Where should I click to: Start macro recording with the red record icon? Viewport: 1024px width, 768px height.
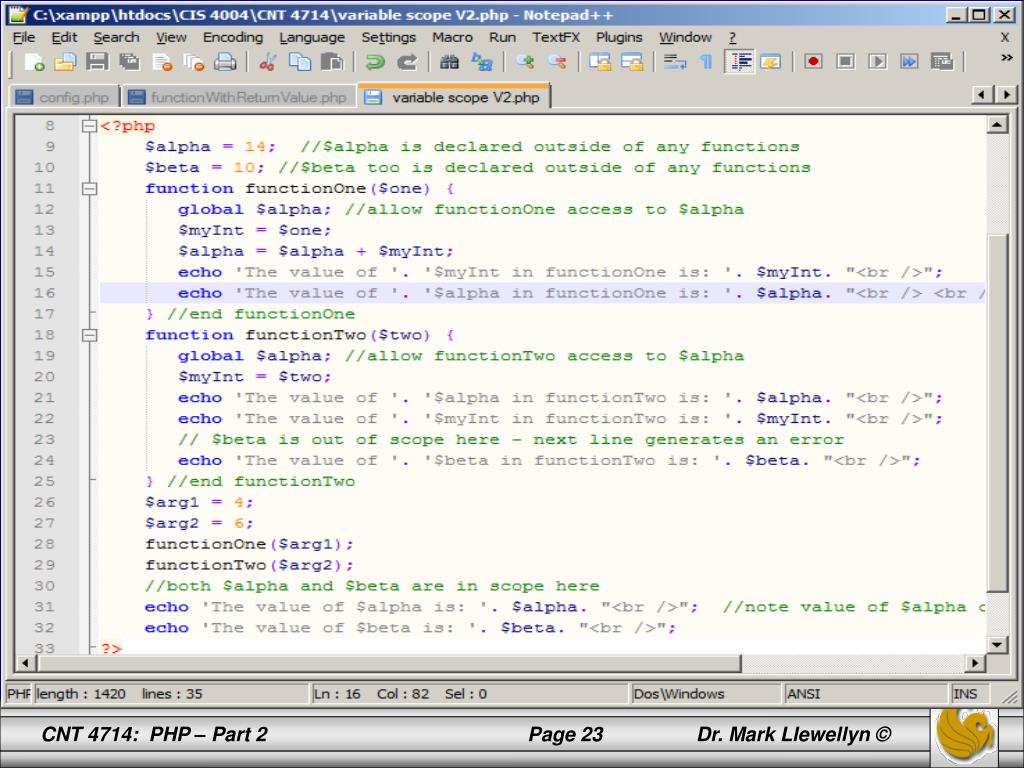coord(813,62)
